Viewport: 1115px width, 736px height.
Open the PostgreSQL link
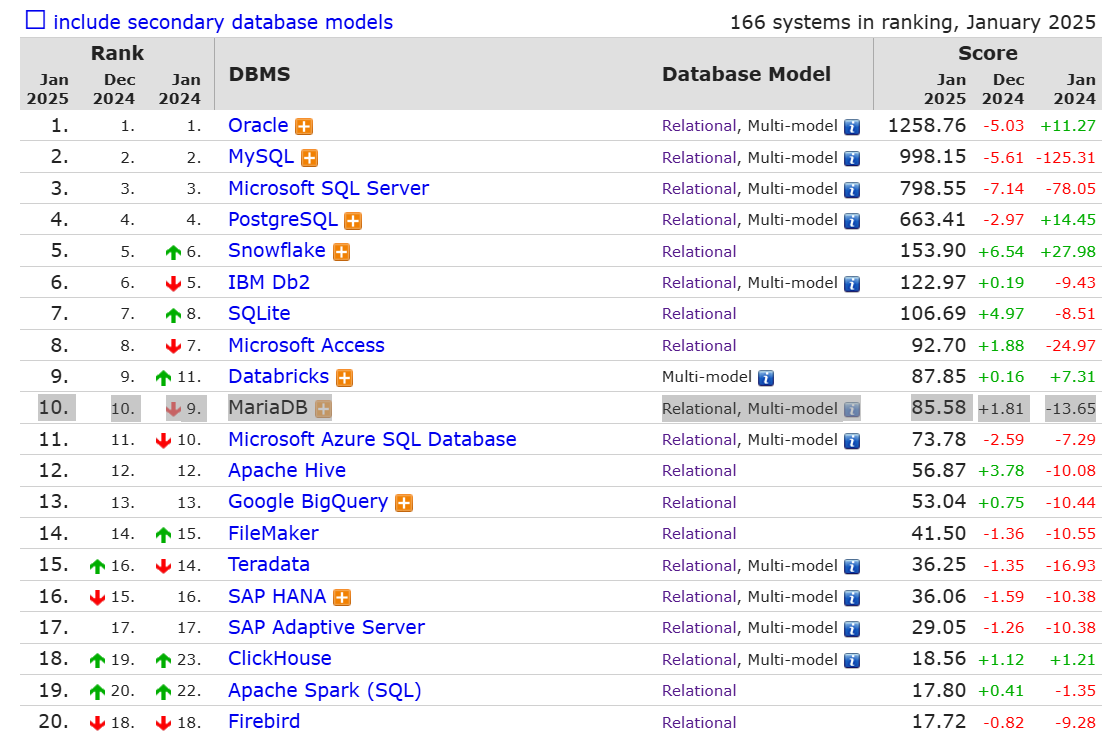pos(283,220)
